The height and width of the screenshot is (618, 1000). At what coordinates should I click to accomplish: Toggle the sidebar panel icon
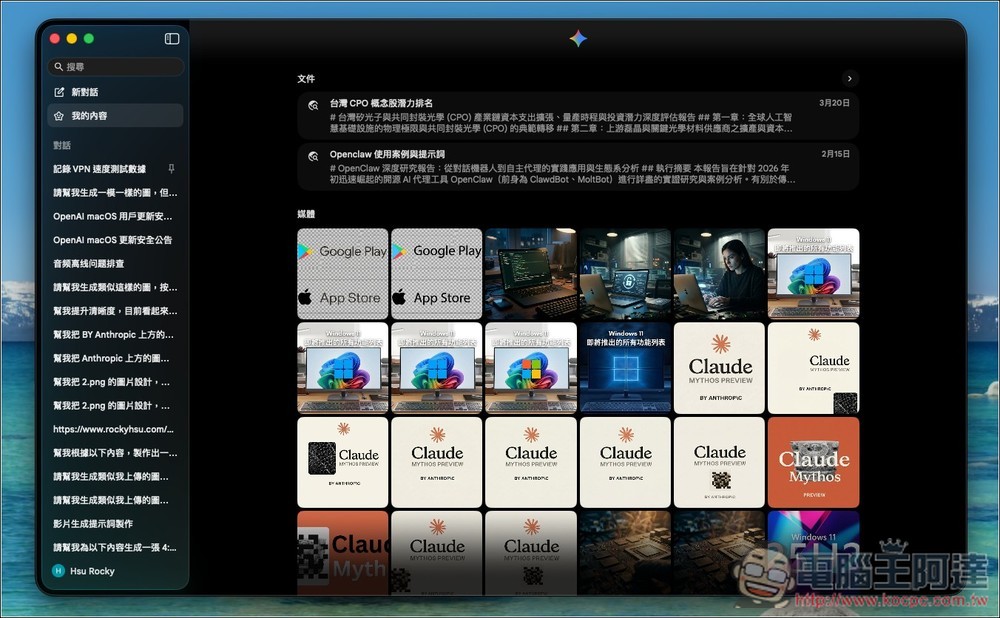[x=172, y=39]
